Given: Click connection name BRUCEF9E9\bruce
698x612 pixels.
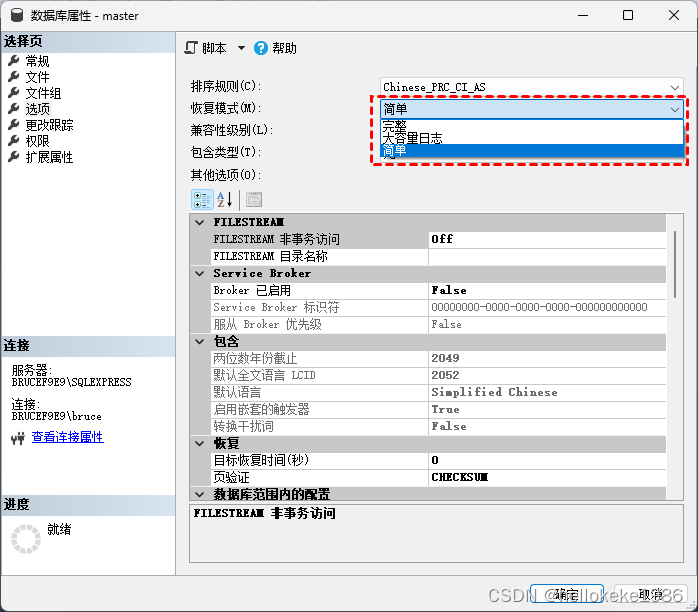Looking at the screenshot, I should click(x=57, y=417).
